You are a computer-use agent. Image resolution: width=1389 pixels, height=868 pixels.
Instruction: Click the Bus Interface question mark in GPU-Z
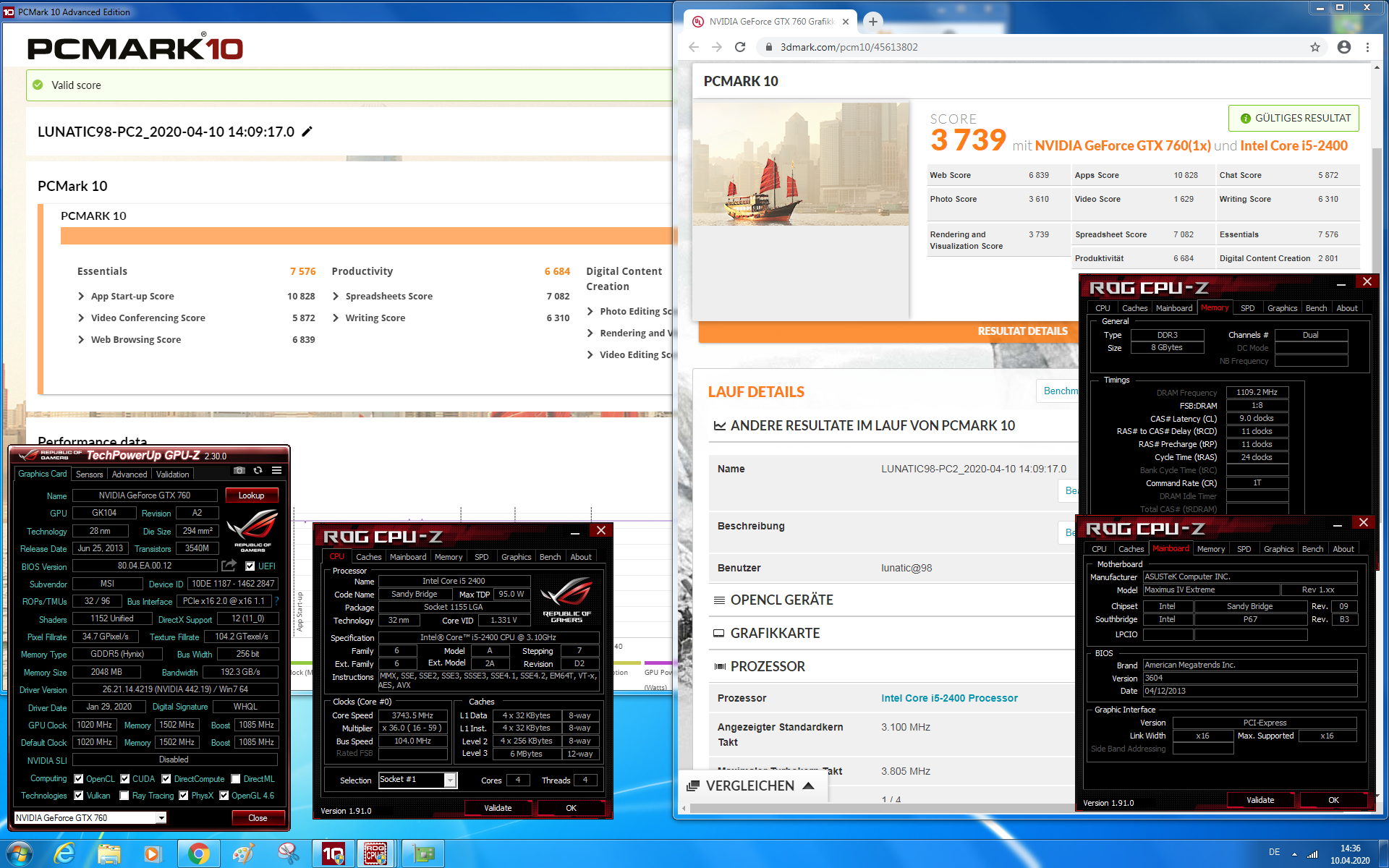click(x=276, y=601)
